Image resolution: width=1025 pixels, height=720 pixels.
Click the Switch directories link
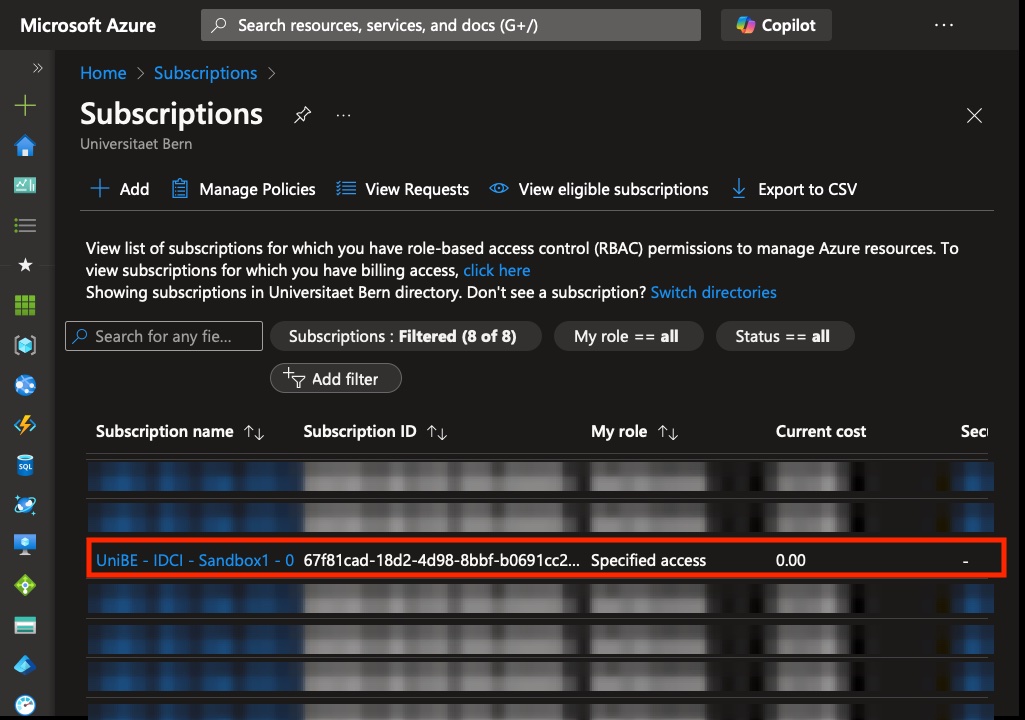tap(713, 292)
